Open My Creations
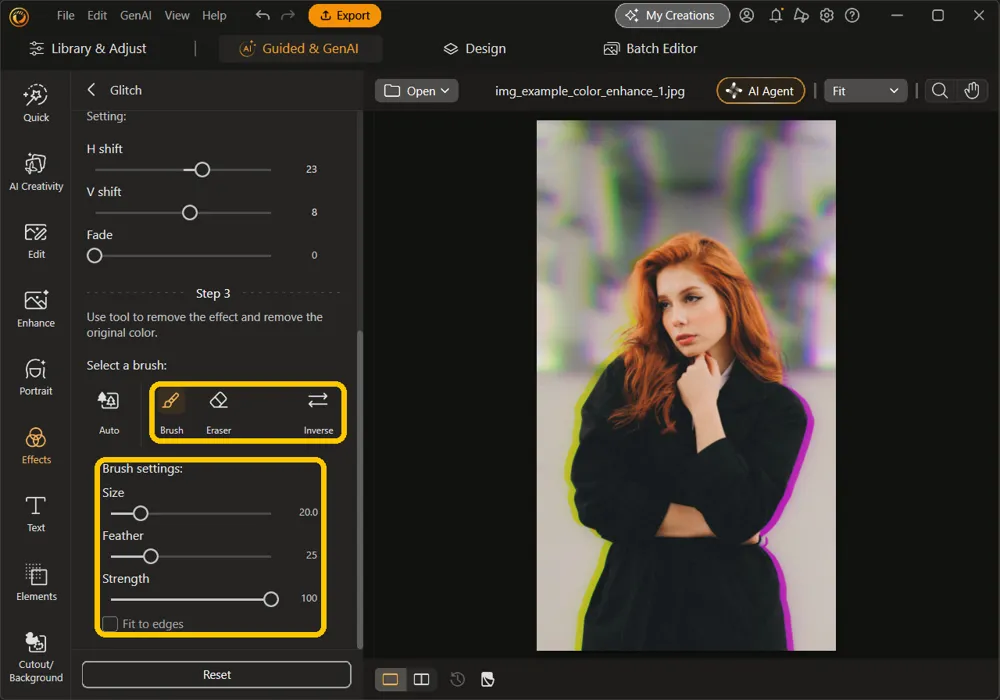This screenshot has width=1000, height=700. click(x=672, y=15)
